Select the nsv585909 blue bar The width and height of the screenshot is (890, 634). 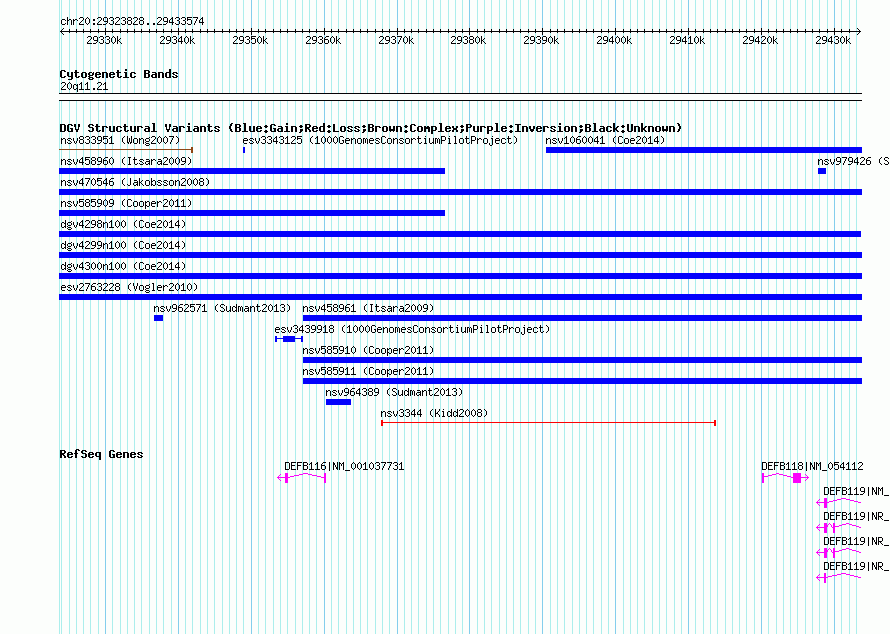(x=252, y=213)
